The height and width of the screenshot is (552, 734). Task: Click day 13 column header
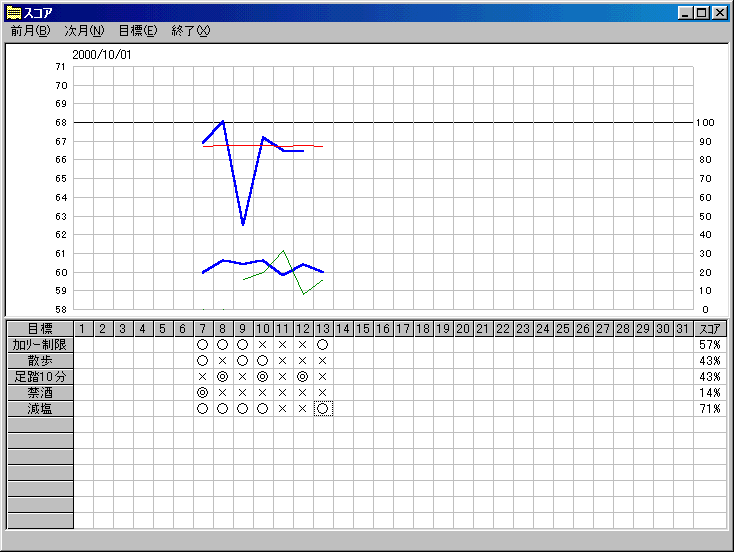coord(323,329)
